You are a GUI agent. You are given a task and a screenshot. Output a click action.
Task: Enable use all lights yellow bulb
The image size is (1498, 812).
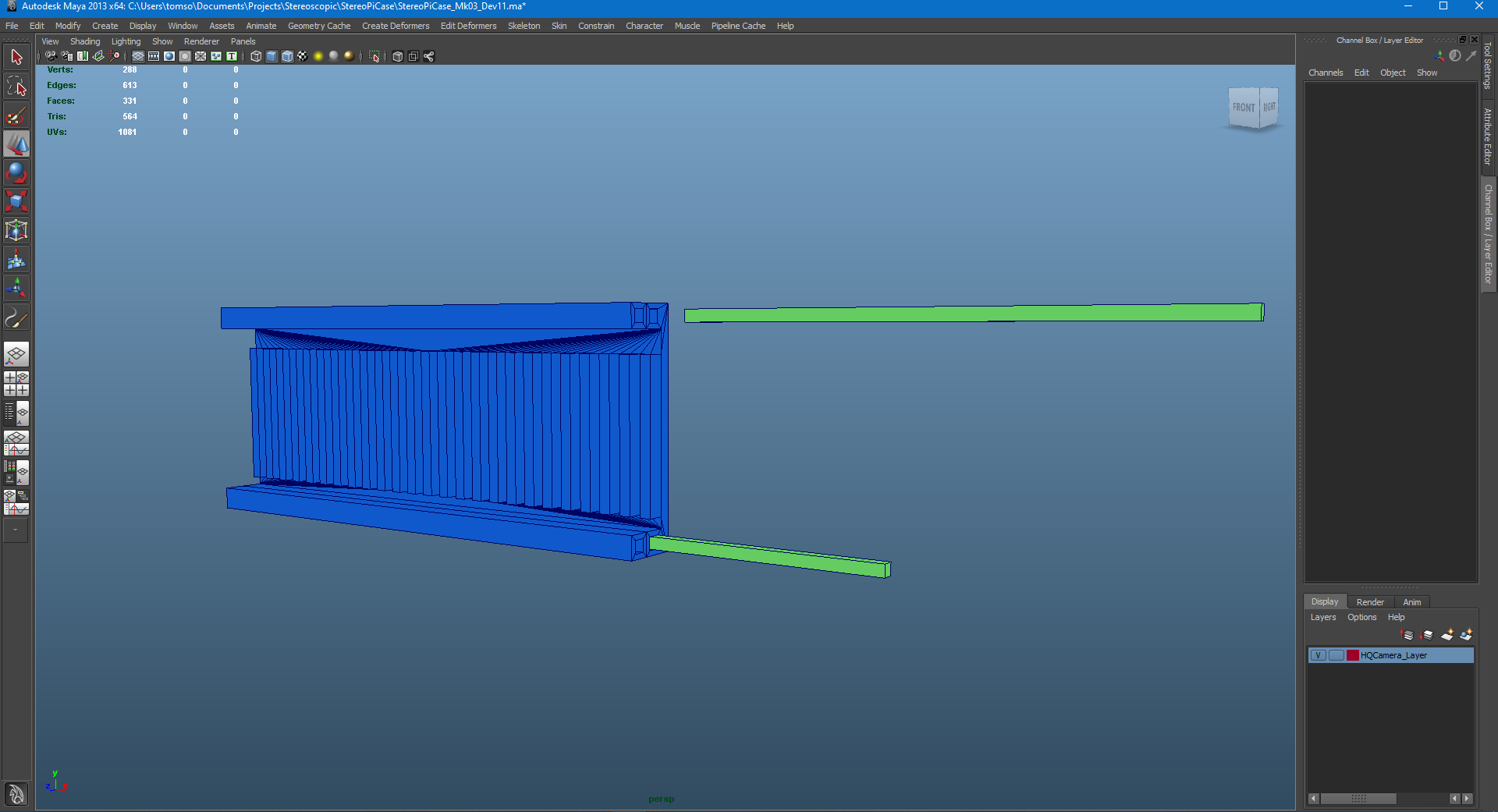pos(318,56)
